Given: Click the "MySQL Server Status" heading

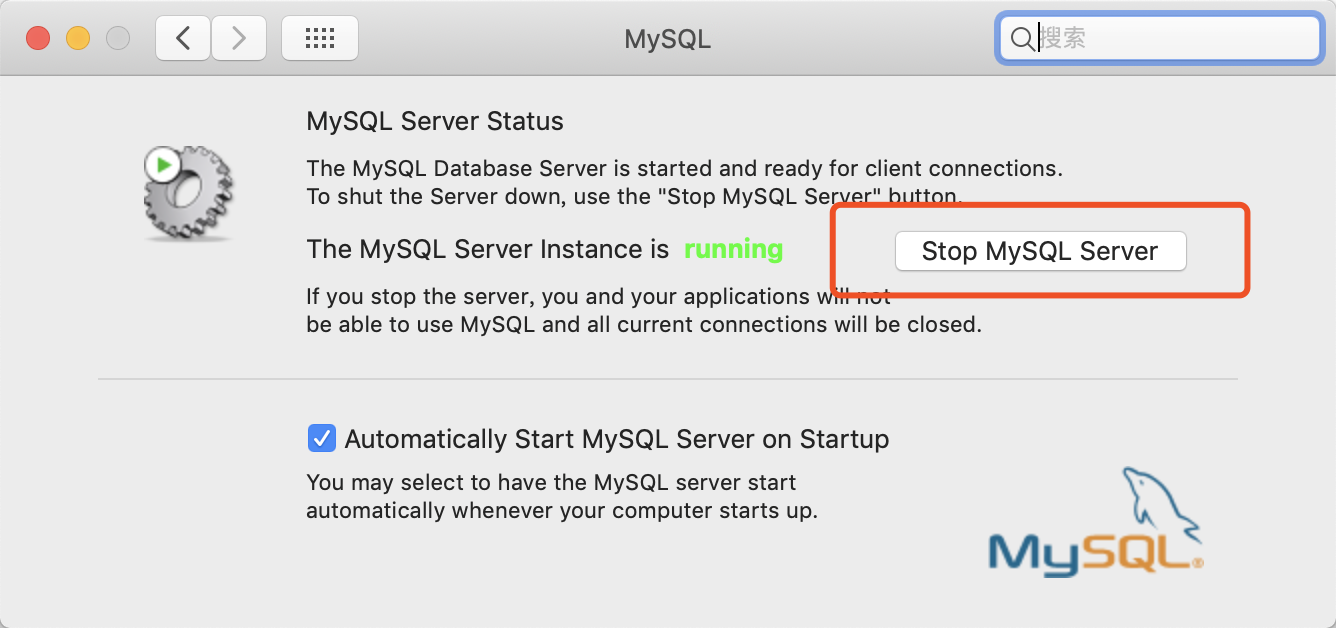Looking at the screenshot, I should coord(435,122).
